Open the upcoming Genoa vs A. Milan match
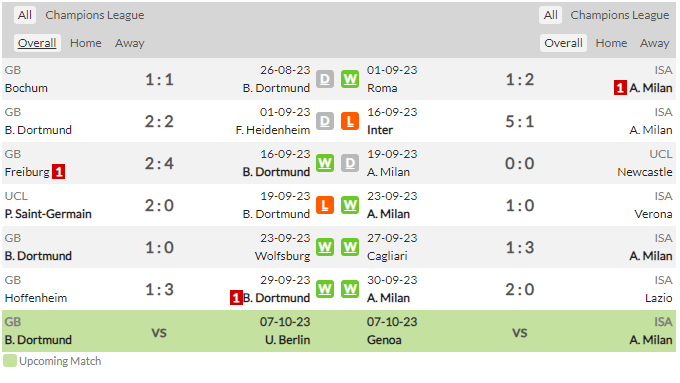Viewport: 680px width, 383px height. 520,331
